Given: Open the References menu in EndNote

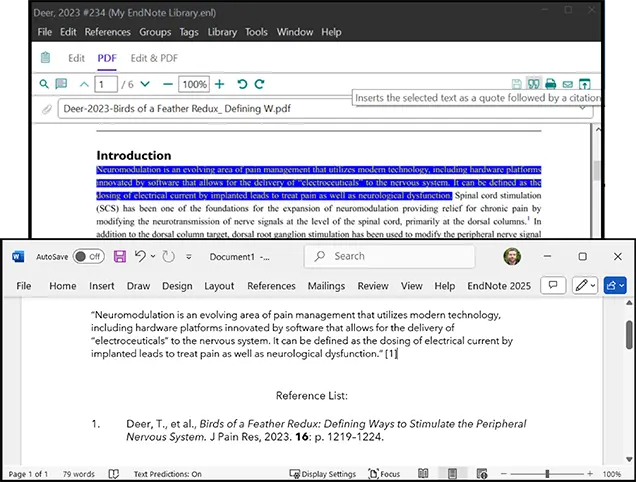Looking at the screenshot, I should pyautogui.click(x=107, y=32).
